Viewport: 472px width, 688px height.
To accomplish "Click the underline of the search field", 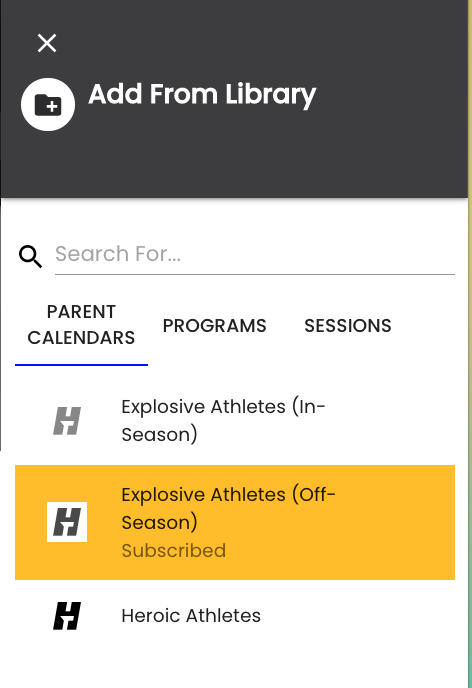I will click(255, 275).
